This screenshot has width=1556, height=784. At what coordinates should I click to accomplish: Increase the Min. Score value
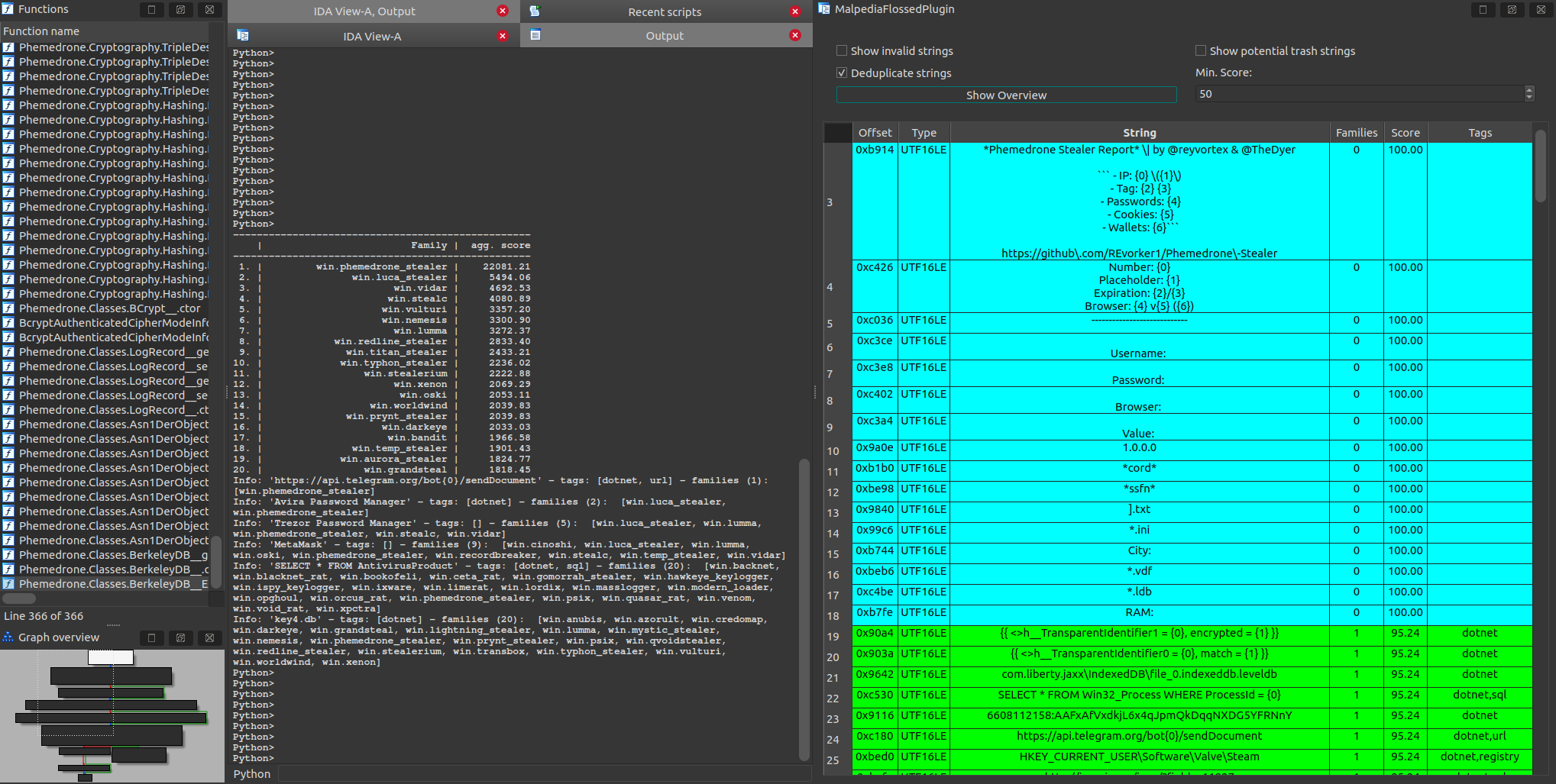click(1529, 90)
